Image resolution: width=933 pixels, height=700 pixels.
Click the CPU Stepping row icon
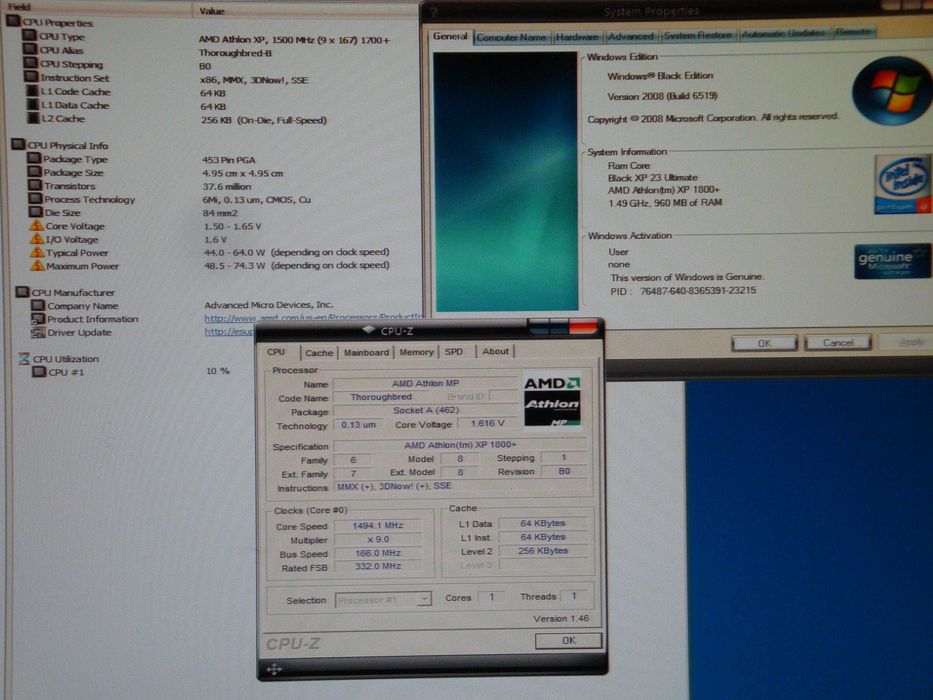pos(31,63)
